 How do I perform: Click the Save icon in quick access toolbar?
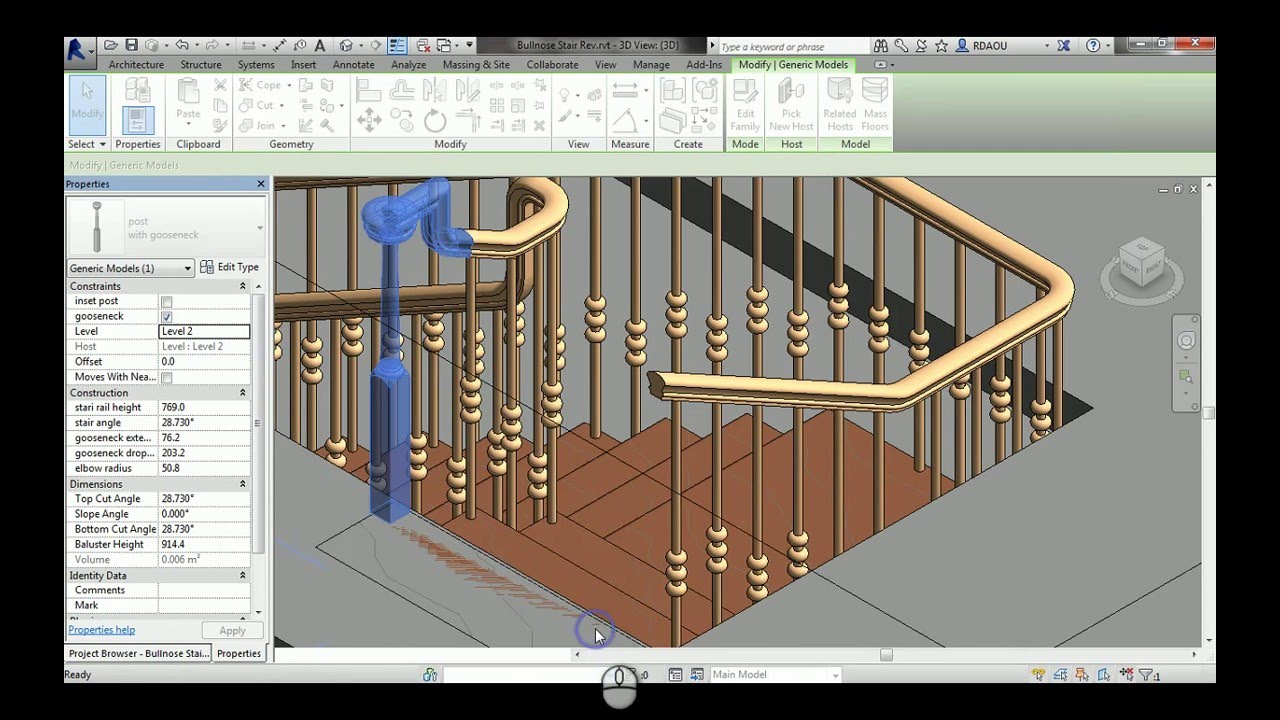(131, 45)
